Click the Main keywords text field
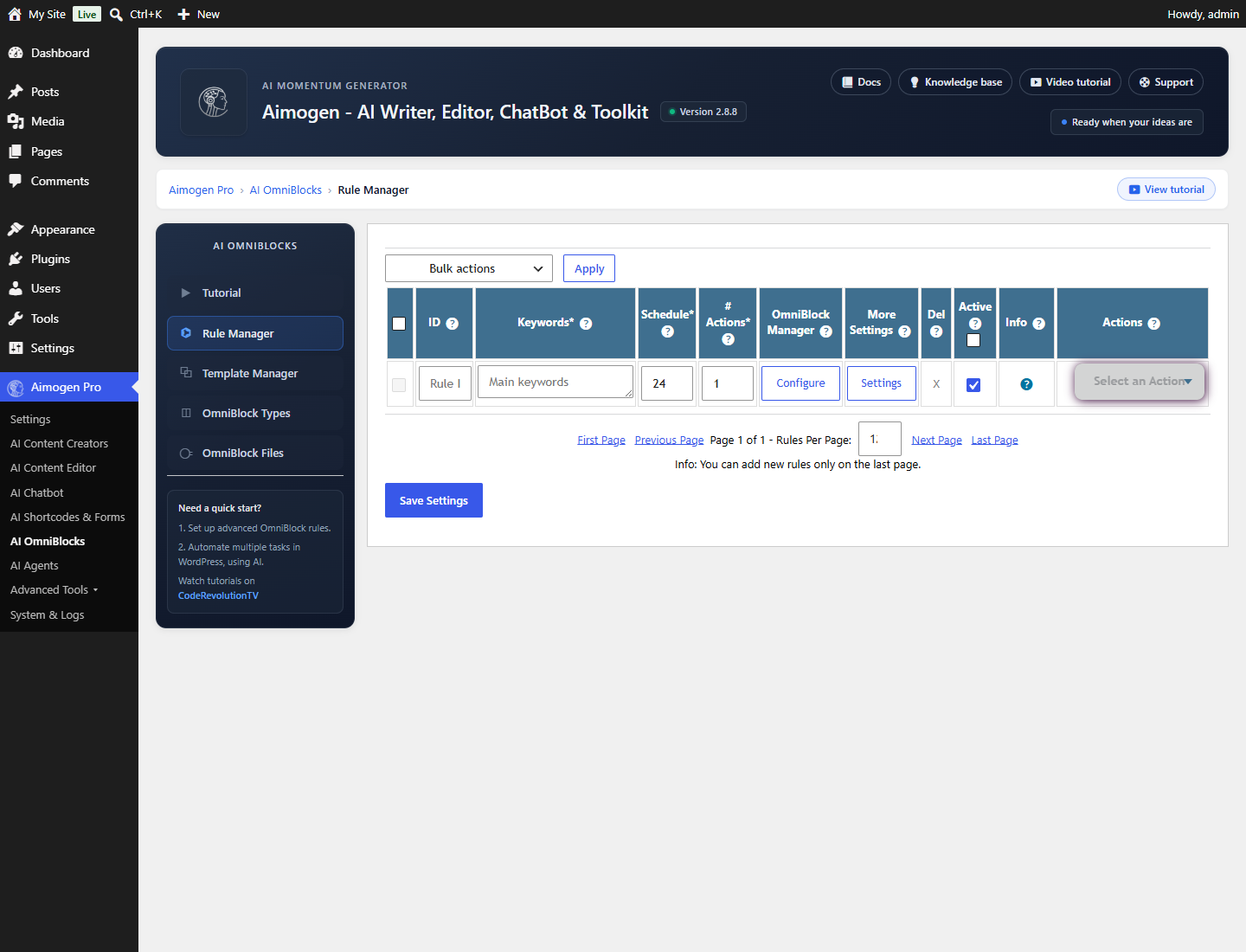This screenshot has width=1246, height=952. [556, 382]
